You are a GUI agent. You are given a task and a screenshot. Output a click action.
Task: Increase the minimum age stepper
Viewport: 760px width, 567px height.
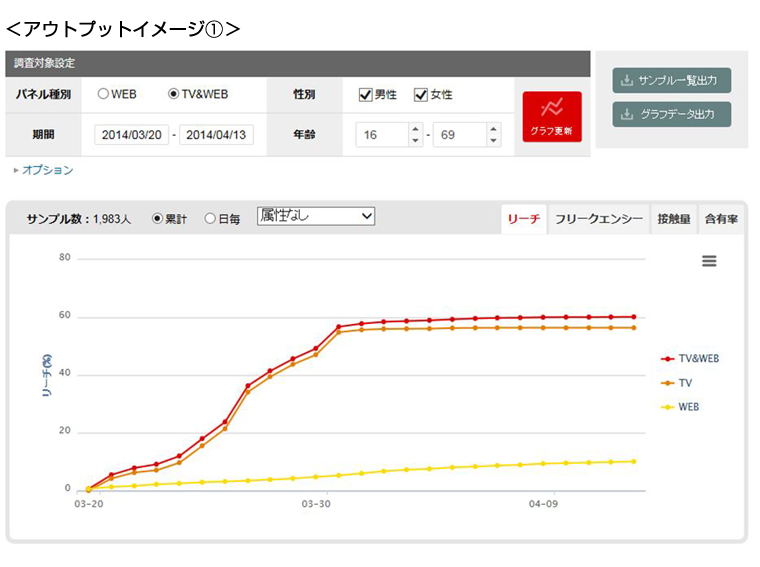click(416, 128)
